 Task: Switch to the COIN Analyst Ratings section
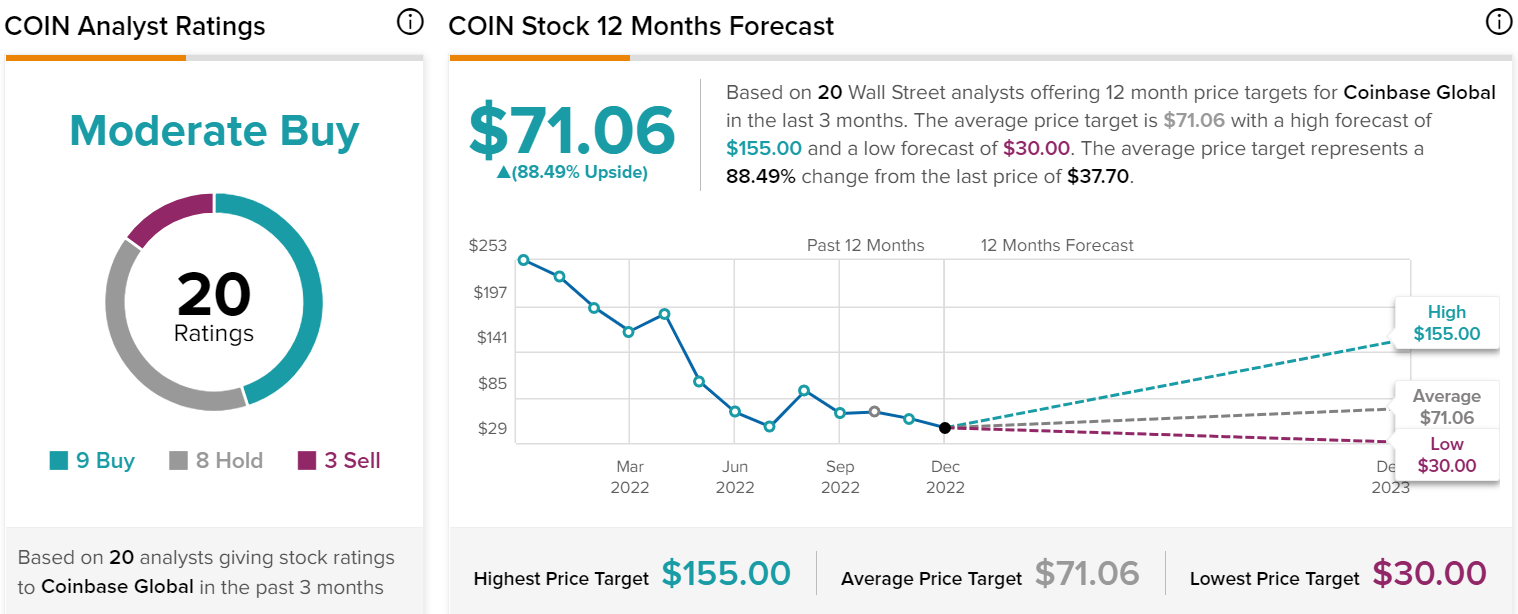(x=135, y=26)
